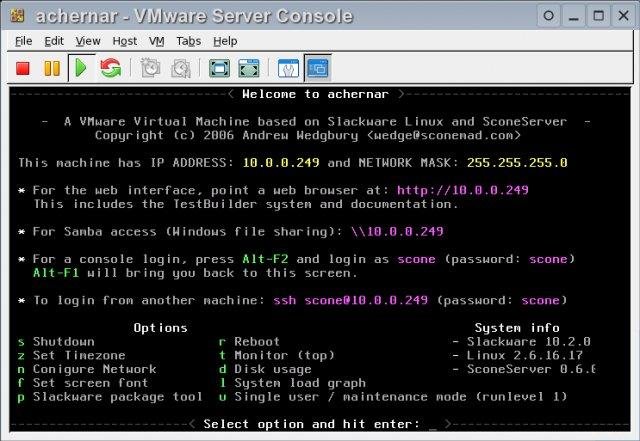This screenshot has width=640, height=441.
Task: Click the Welcome to achernar heading
Action: [316, 94]
